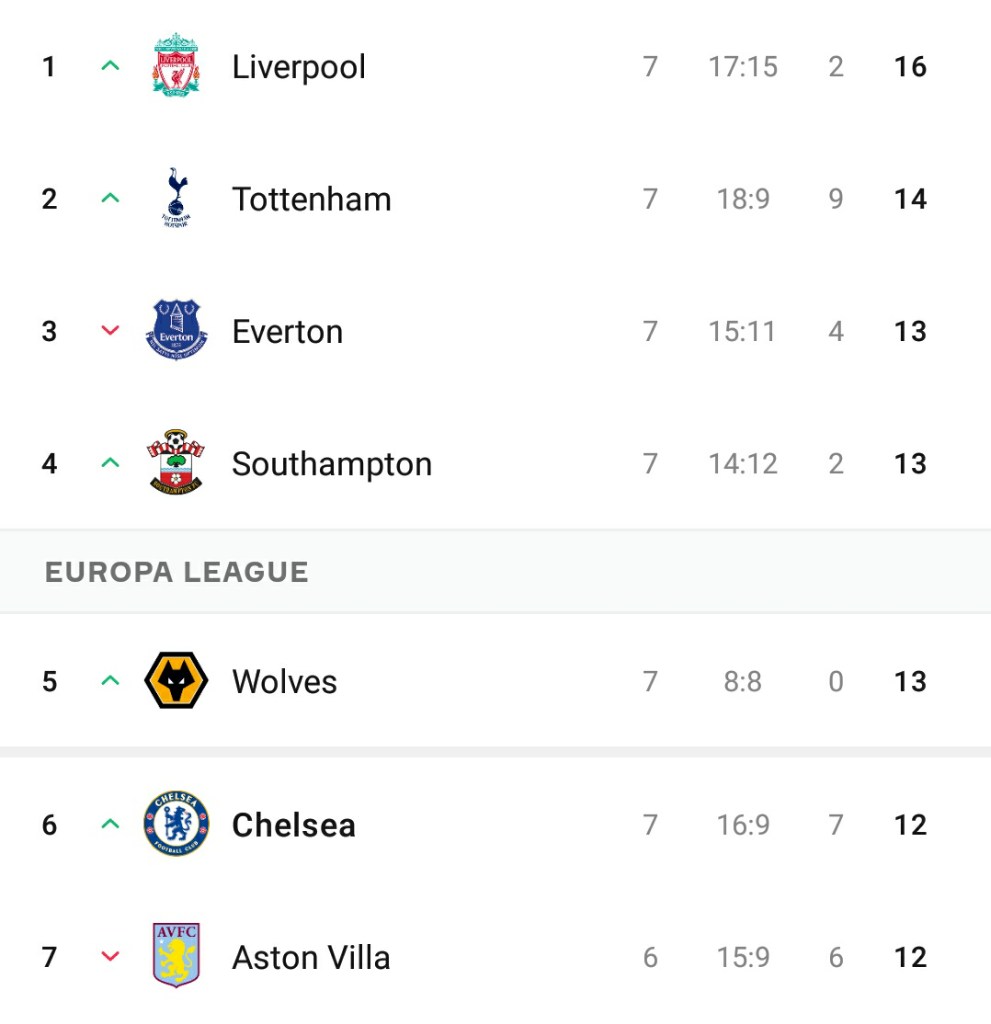Open the Tottenham team name

(x=311, y=199)
